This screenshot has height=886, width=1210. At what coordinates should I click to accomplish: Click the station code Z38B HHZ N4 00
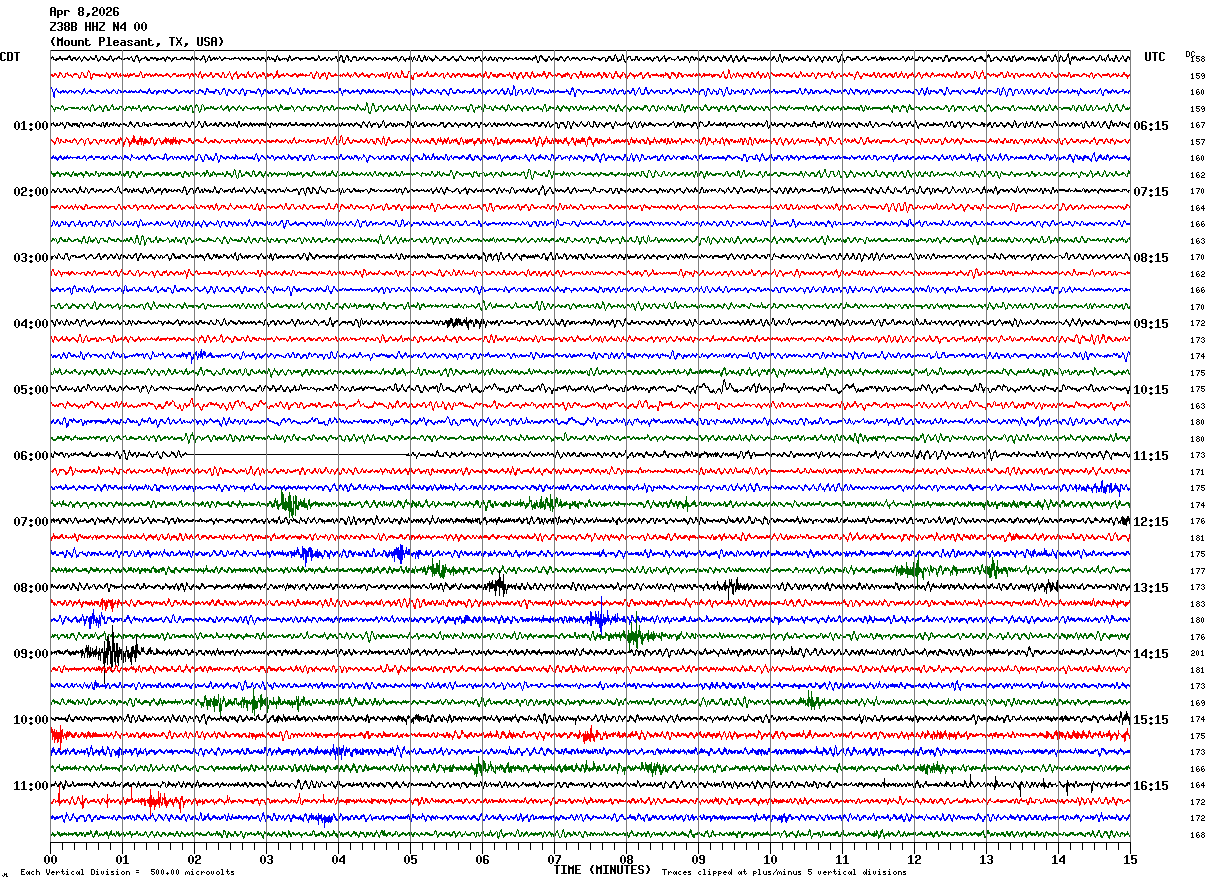click(98, 27)
